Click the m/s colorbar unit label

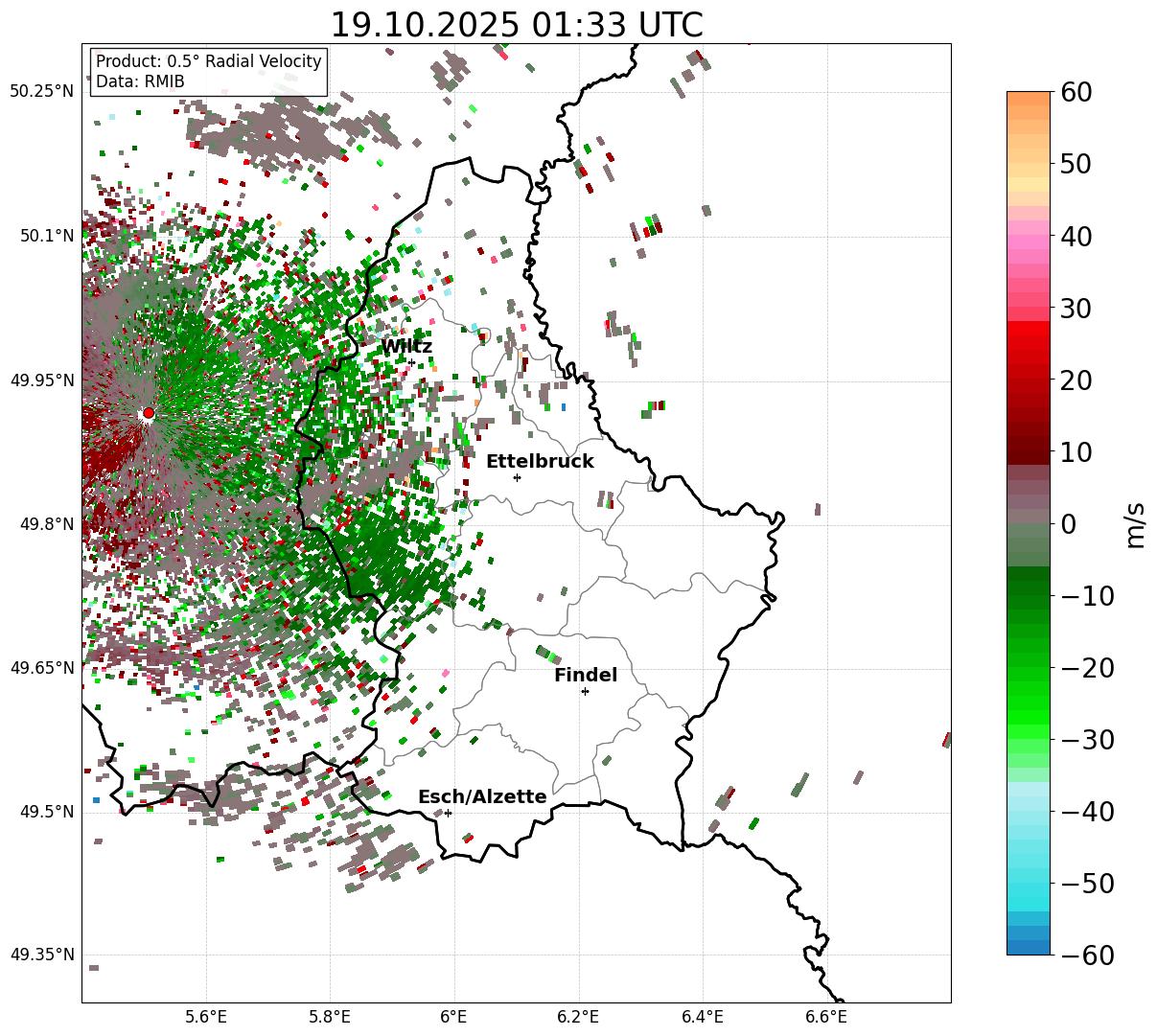coord(1135,524)
